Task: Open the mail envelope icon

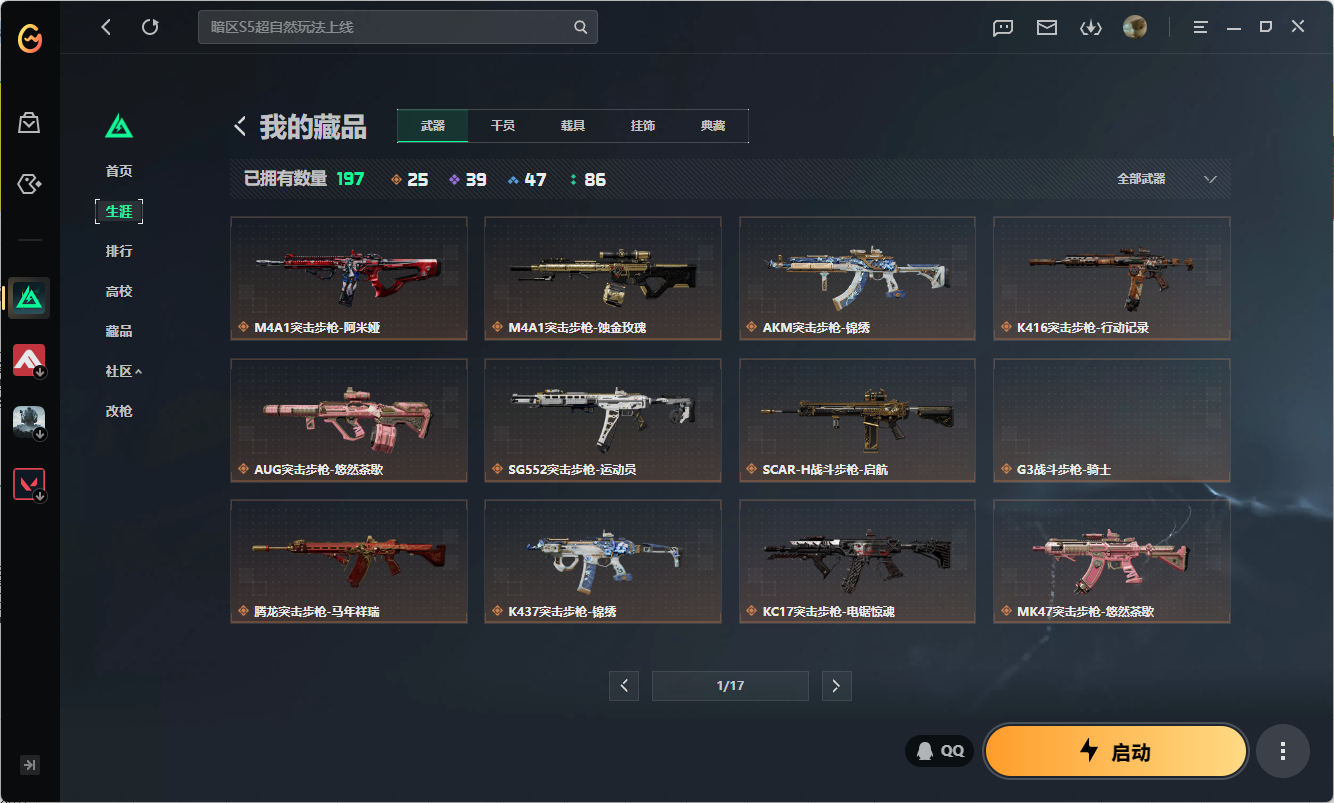Action: click(x=1047, y=27)
